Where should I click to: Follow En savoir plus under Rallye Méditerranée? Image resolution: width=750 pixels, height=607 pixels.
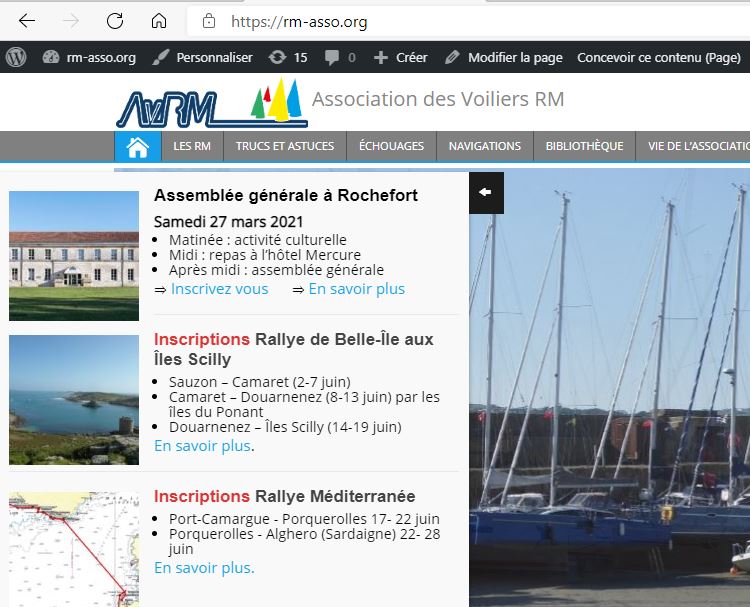click(204, 568)
